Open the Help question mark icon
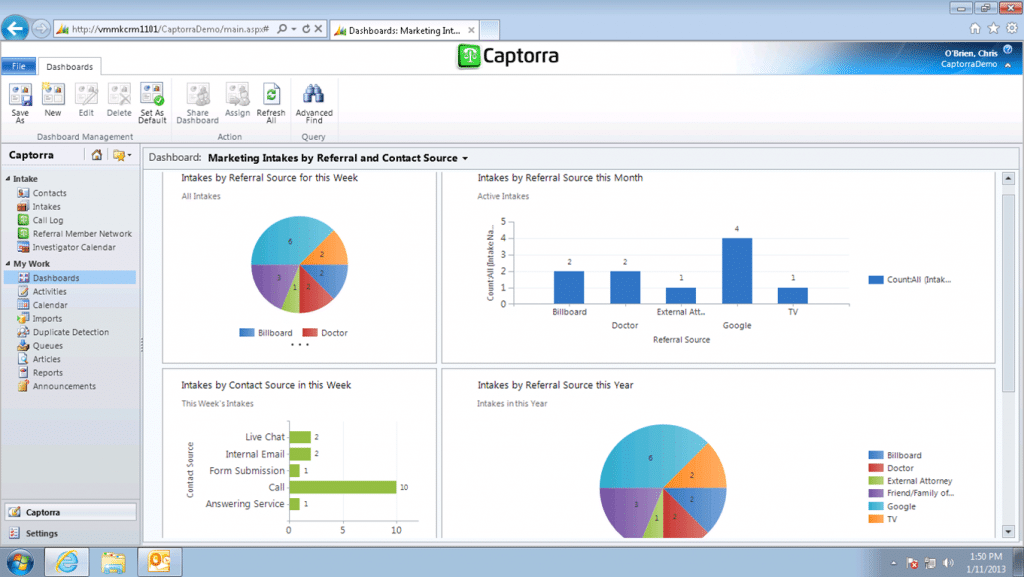The image size is (1024, 577). (1008, 50)
